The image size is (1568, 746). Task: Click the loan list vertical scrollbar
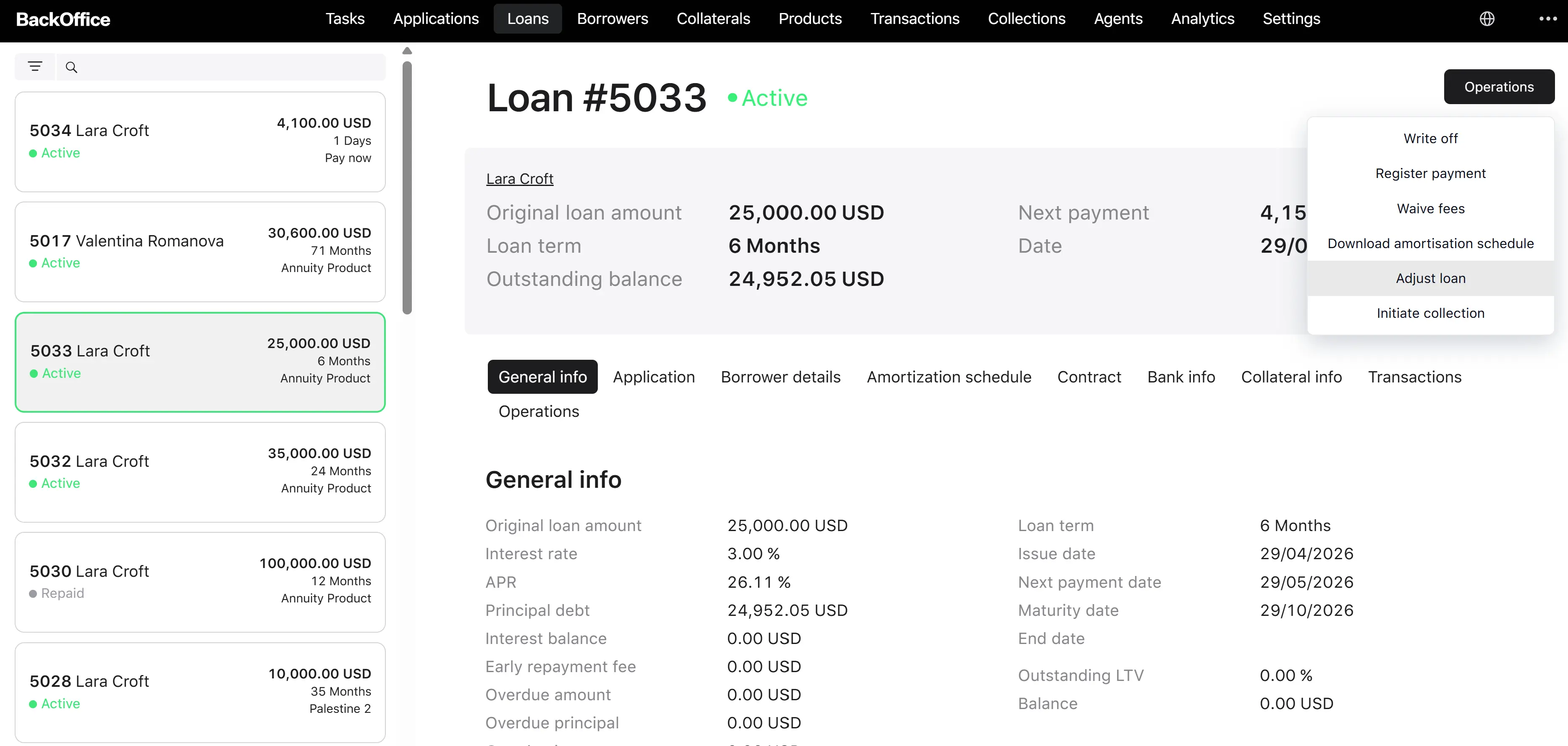pos(407,188)
